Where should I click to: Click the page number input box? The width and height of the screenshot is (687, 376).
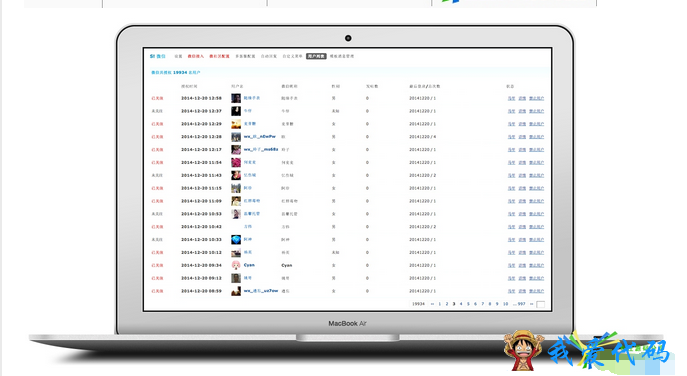coord(541,304)
